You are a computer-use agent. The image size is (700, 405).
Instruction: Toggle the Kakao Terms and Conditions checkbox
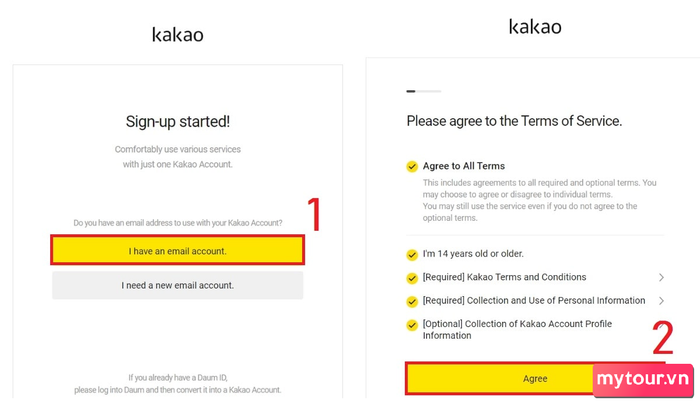click(x=412, y=277)
